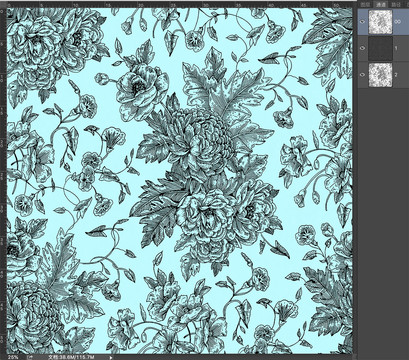
Task: Click the channel name label "2"
Action: click(x=396, y=75)
